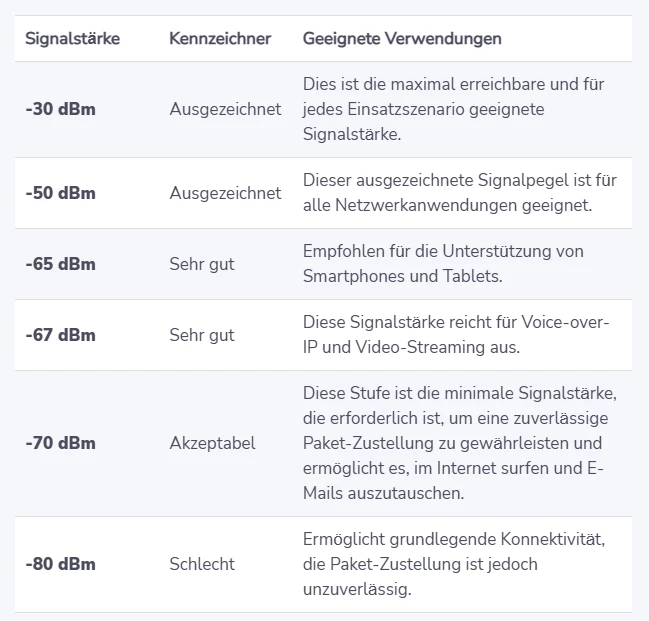Select the -67 dBm signal value
This screenshot has width=649, height=621.
pyautogui.click(x=60, y=335)
